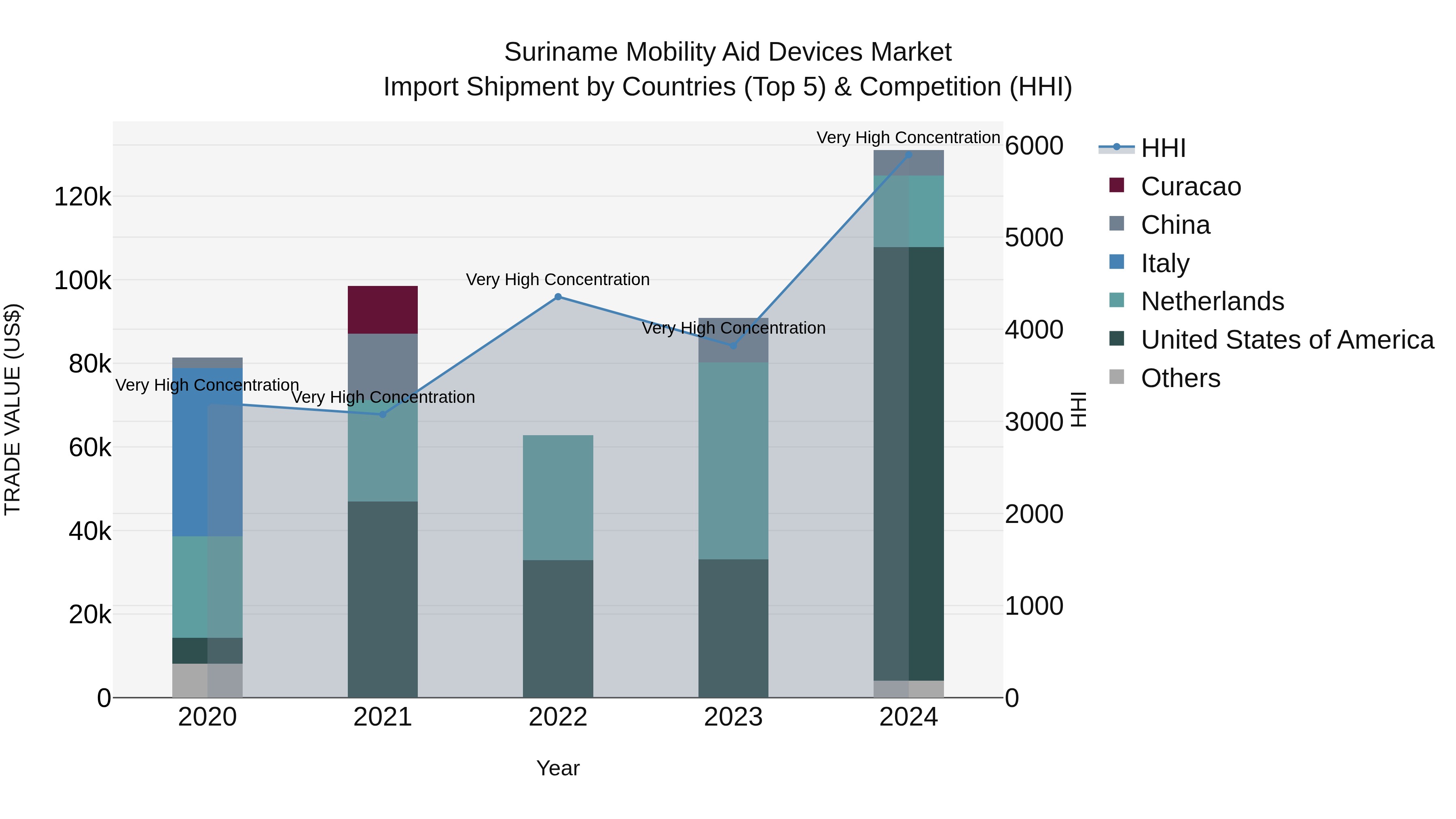Click the HHI line marker for 2023
1456x819 pixels.
(734, 345)
